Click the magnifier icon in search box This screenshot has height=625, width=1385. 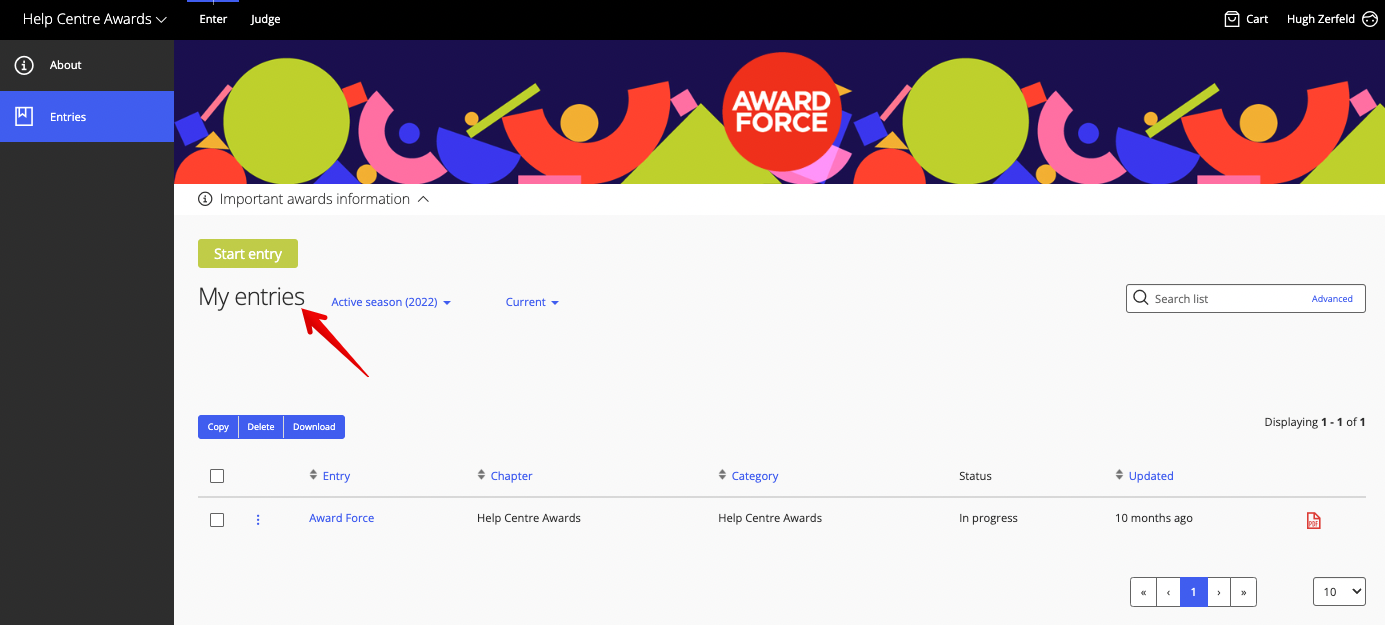pos(1141,298)
